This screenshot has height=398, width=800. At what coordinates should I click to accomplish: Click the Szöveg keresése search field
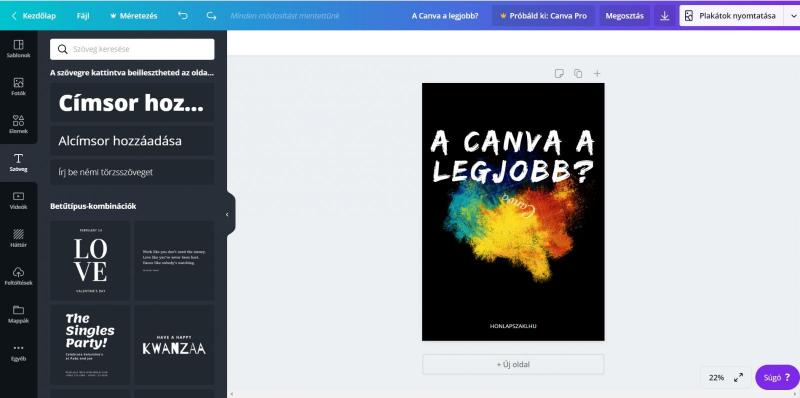(x=132, y=49)
